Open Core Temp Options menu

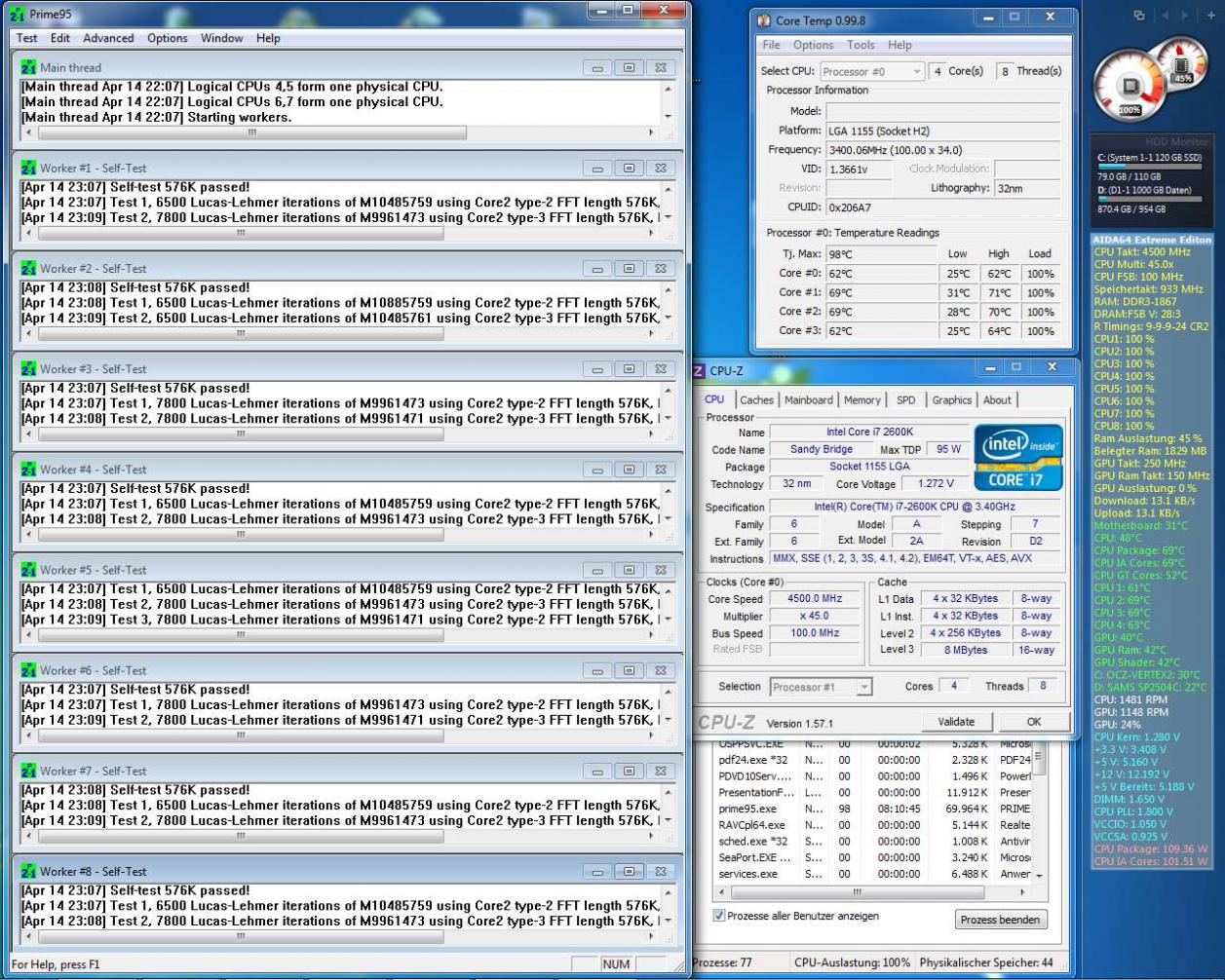(813, 45)
